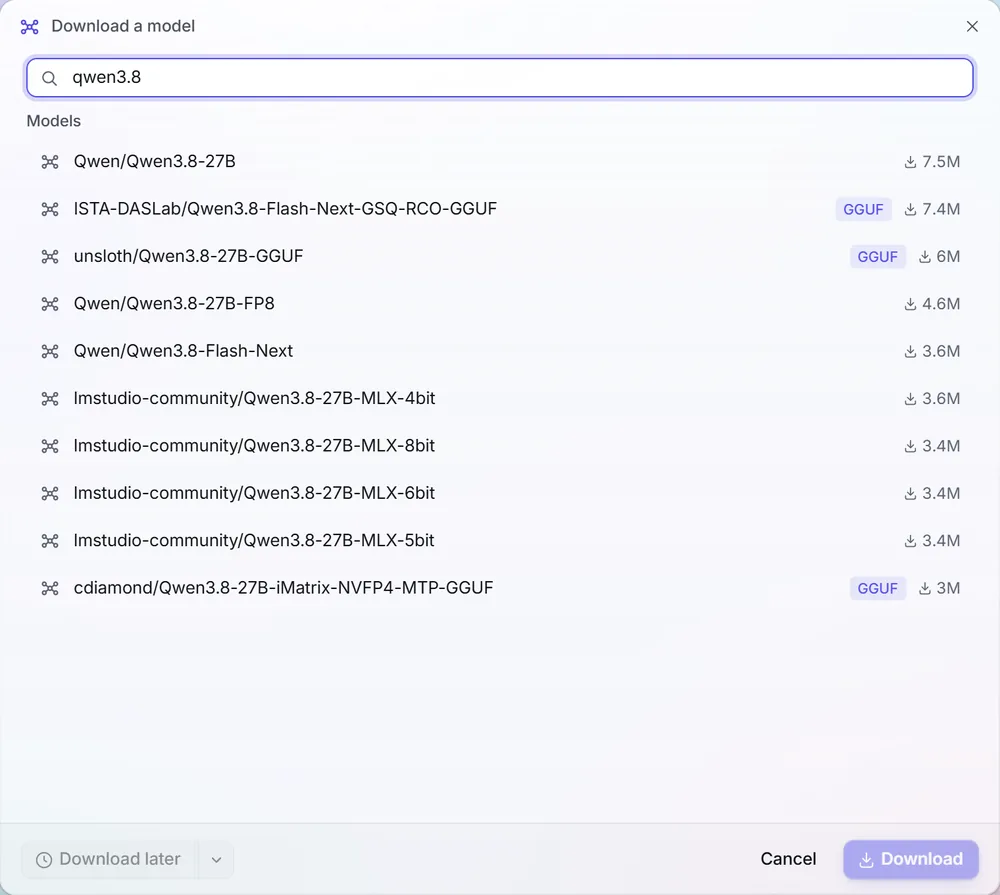Click the Download later button
Screen dimensions: 1000x895
coord(109,859)
